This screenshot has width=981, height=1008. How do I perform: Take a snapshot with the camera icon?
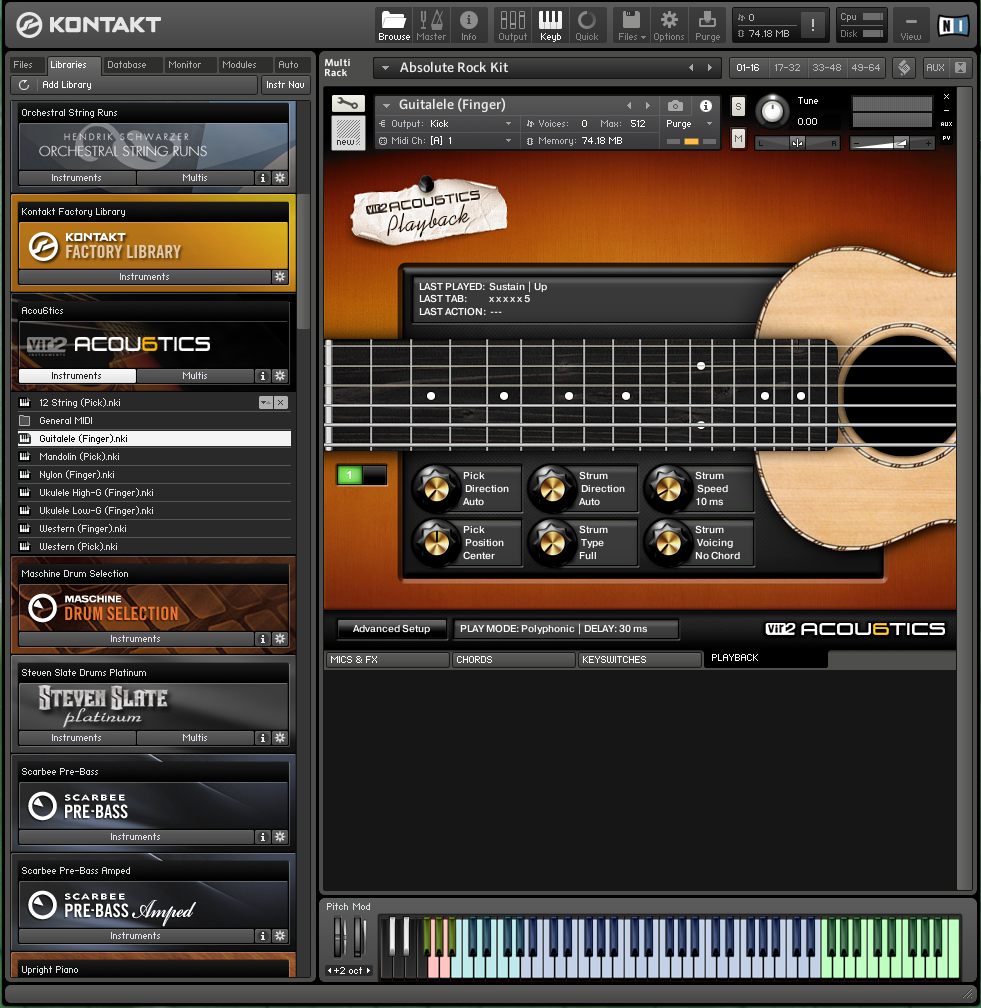point(675,105)
